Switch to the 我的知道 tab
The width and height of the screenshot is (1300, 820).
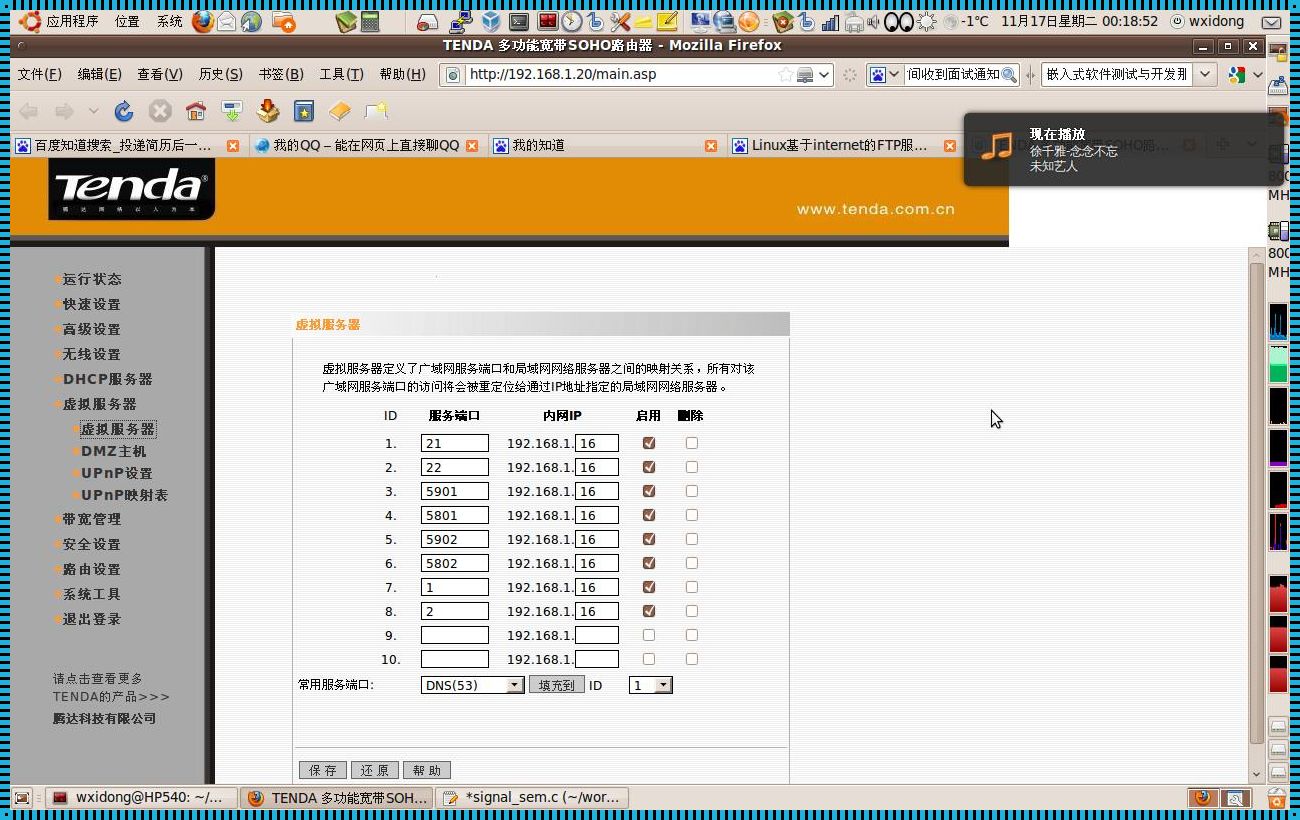coord(606,145)
